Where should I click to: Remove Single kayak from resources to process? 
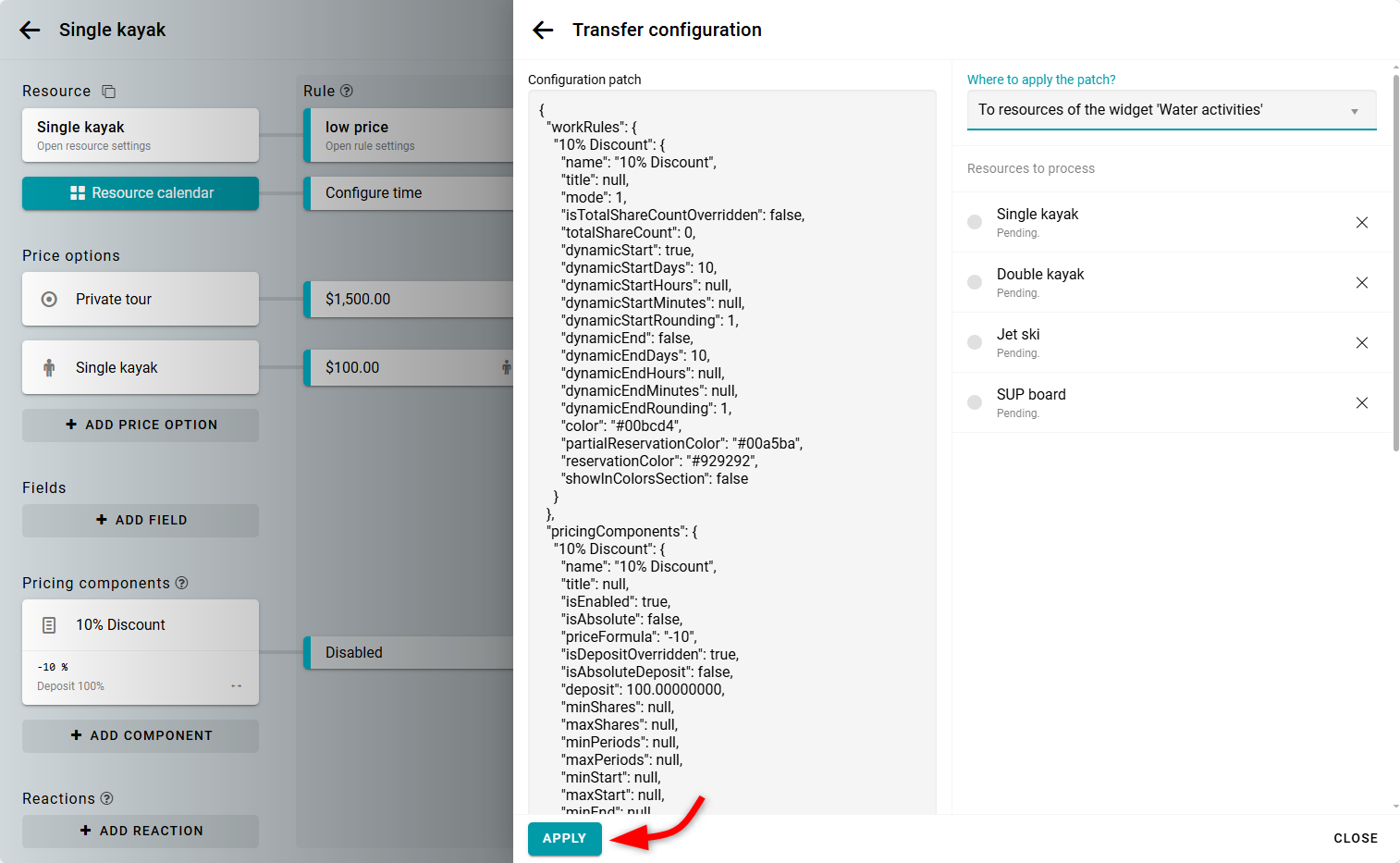coord(1361,222)
